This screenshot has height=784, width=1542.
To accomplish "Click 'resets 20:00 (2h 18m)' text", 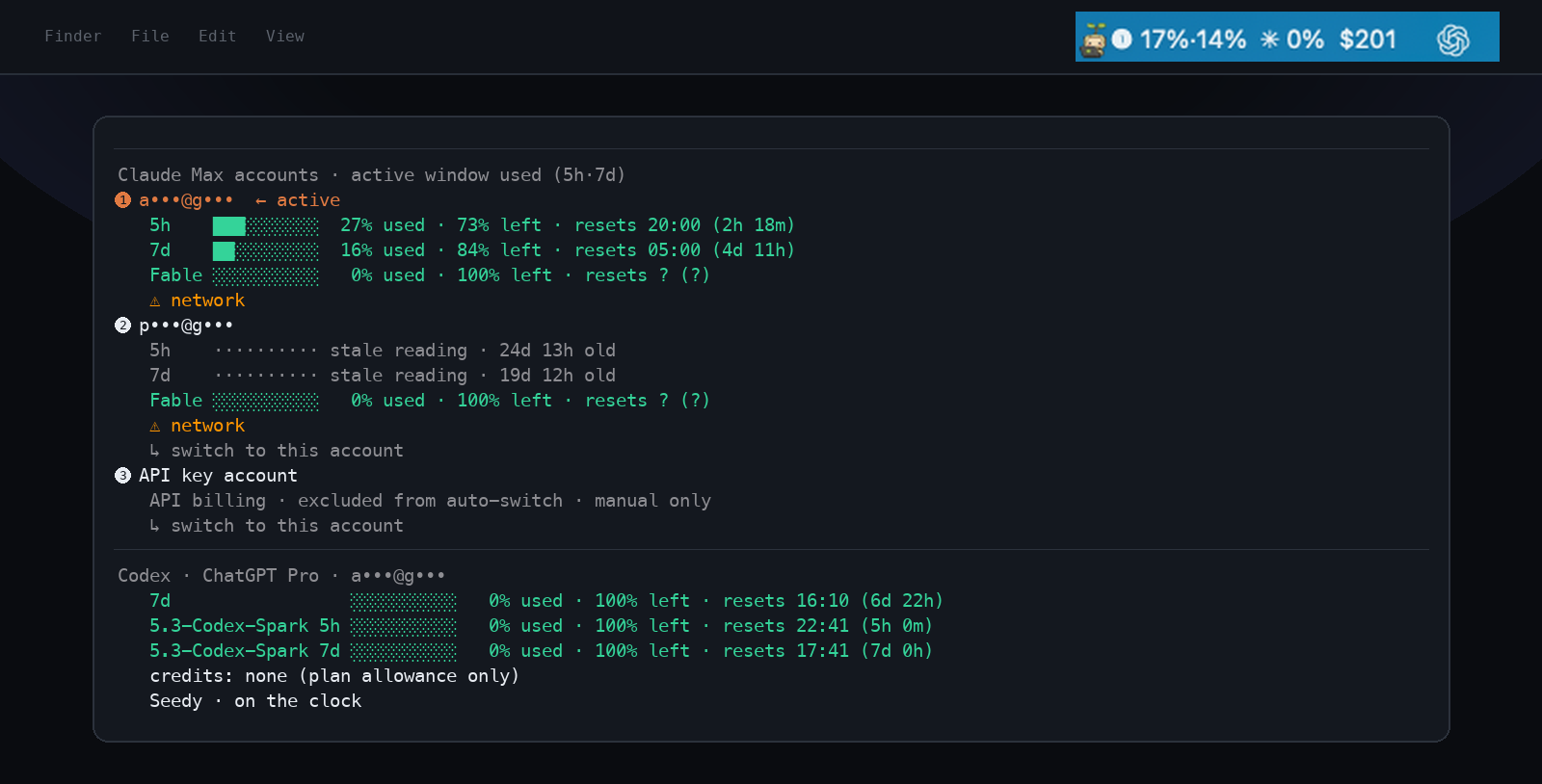I will tap(684, 224).
